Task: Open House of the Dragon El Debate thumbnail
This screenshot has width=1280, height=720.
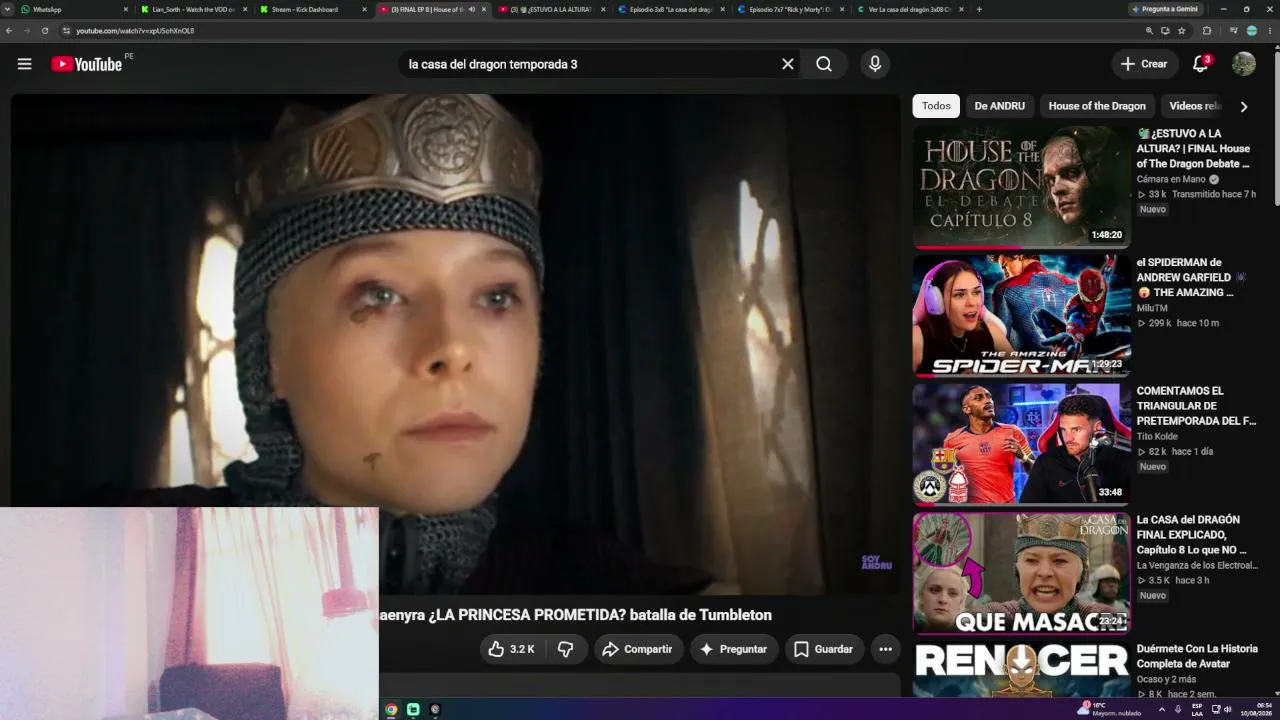Action: [1021, 187]
